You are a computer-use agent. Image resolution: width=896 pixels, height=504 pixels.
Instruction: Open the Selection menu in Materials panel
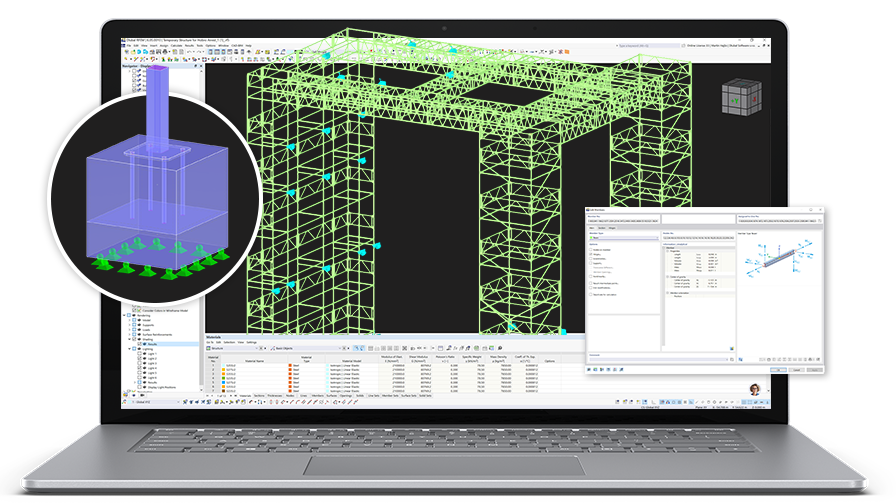(x=229, y=342)
